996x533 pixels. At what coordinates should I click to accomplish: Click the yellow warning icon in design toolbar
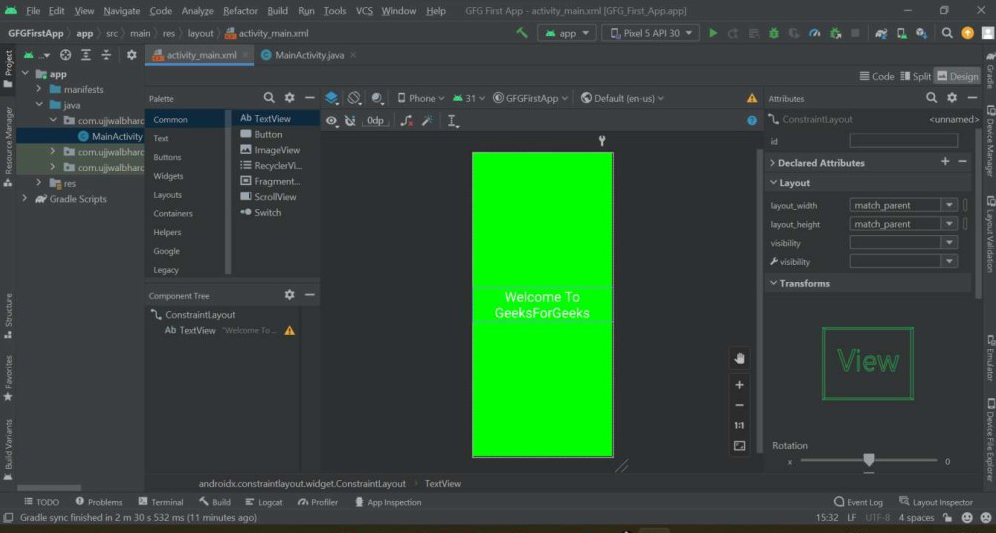click(x=752, y=98)
